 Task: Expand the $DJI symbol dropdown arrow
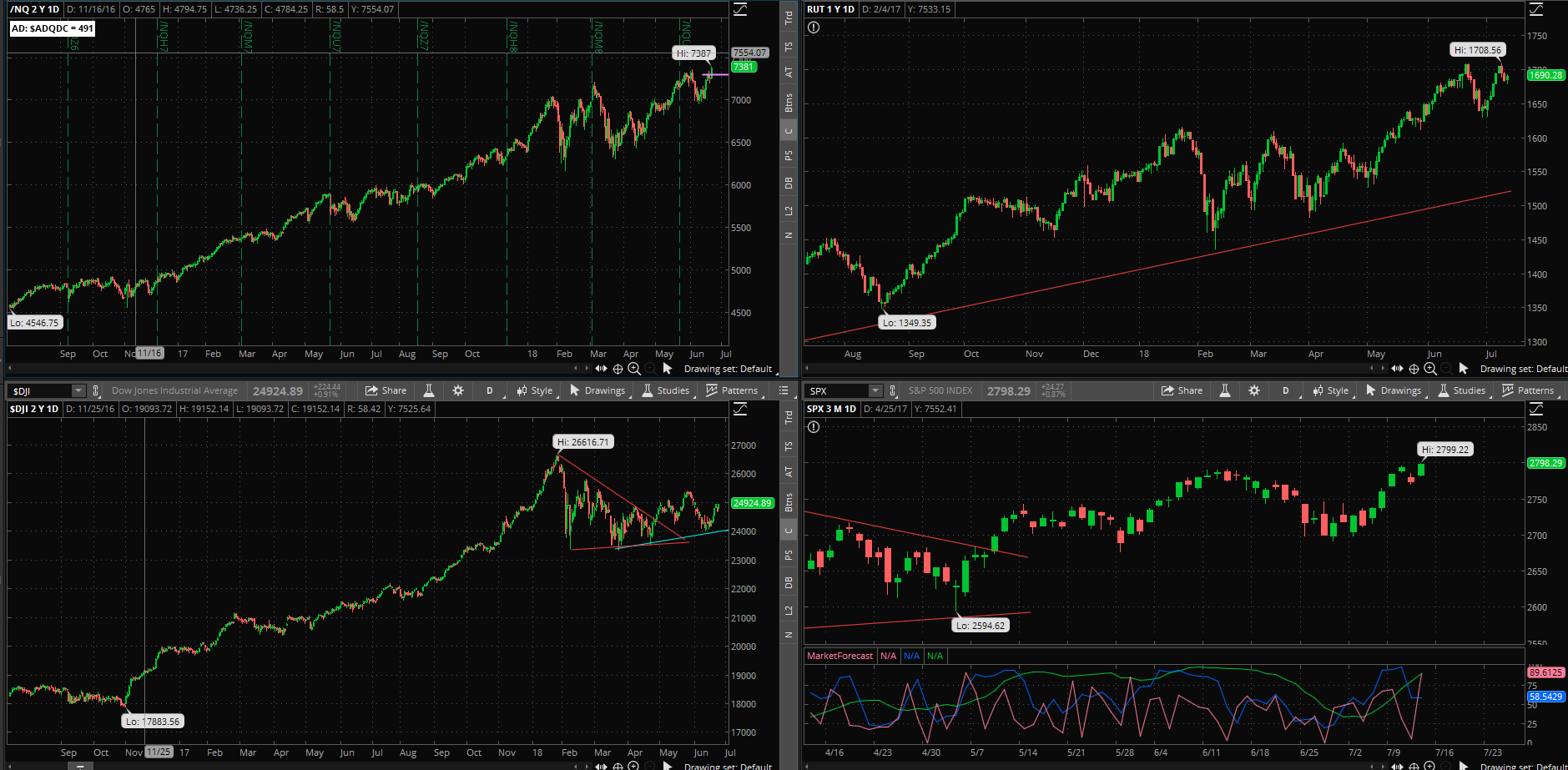coord(78,390)
